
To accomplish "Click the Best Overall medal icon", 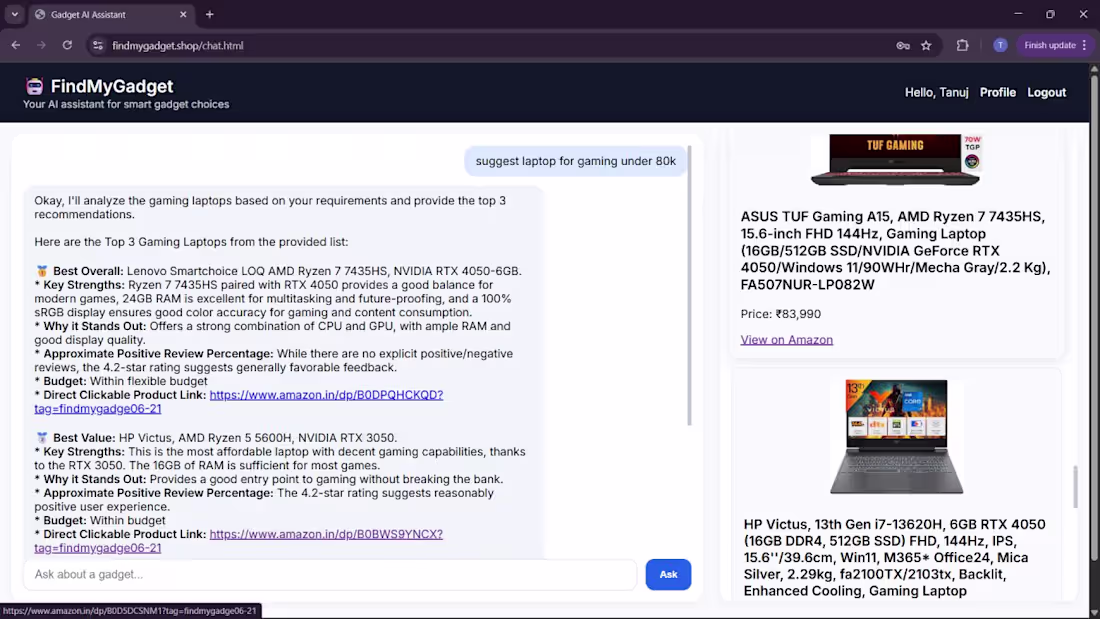I will coord(42,271).
